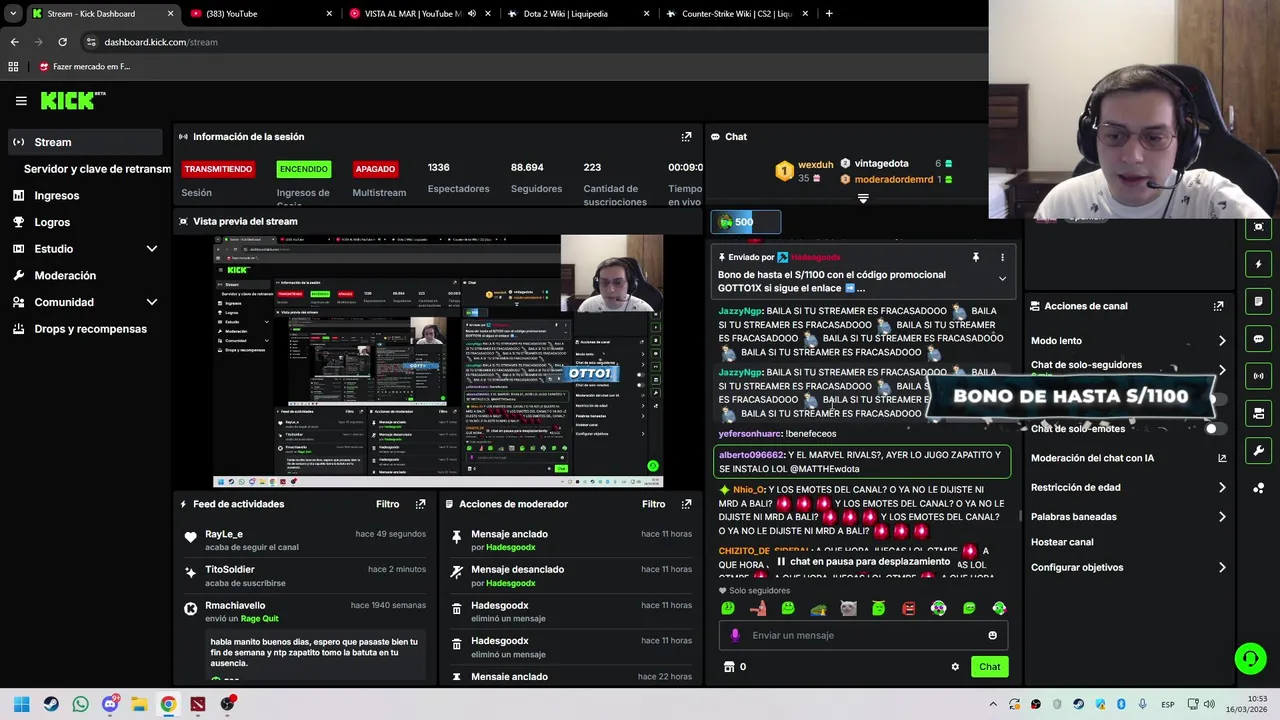The image size is (1280, 720).
Task: Click chat en pausa para desplazamiento banner
Action: 862,562
